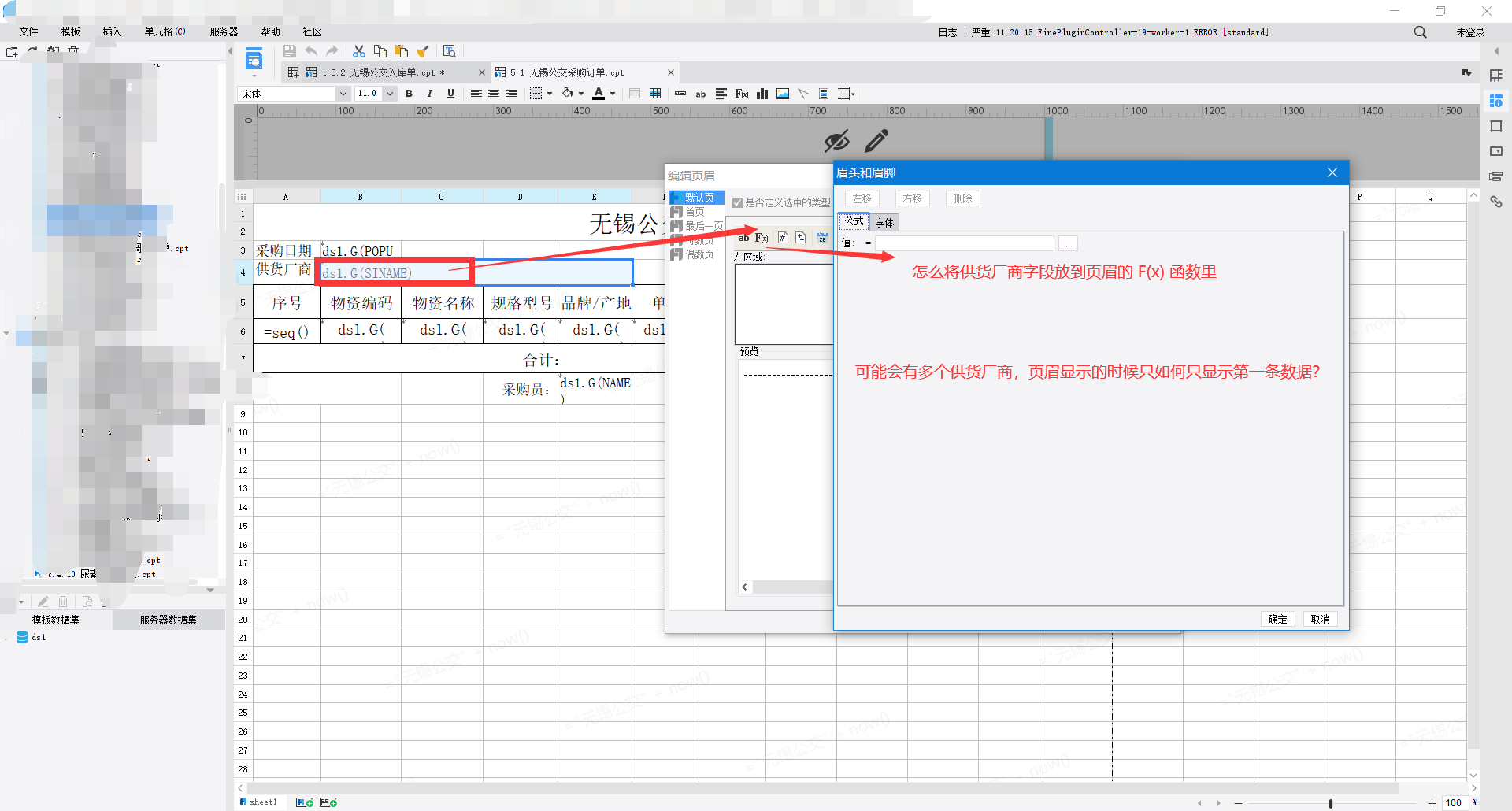The height and width of the screenshot is (811, 1512).
Task: Insert slash line with diagonal icon
Action: pyautogui.click(x=803, y=94)
